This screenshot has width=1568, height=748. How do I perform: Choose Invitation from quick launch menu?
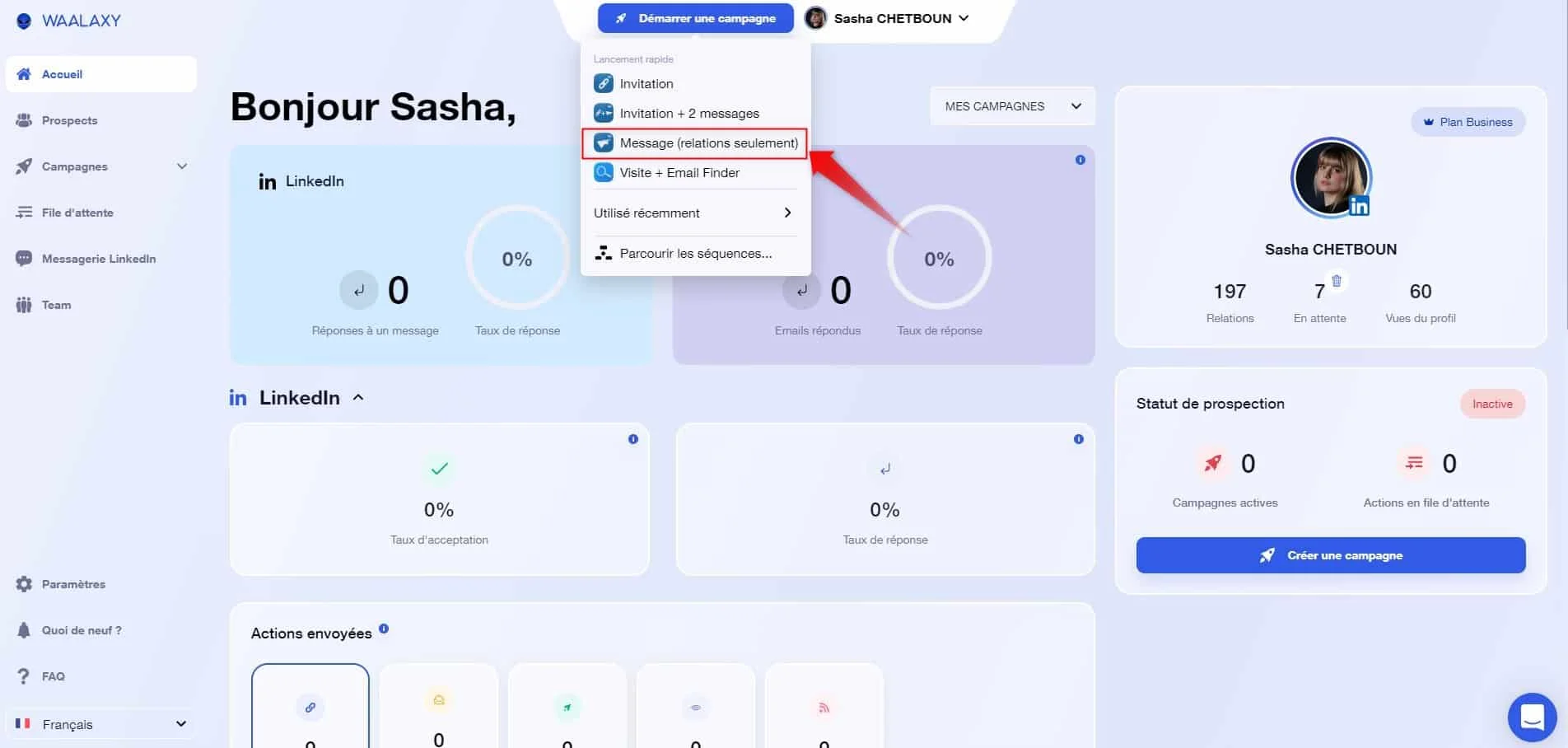pyautogui.click(x=696, y=83)
